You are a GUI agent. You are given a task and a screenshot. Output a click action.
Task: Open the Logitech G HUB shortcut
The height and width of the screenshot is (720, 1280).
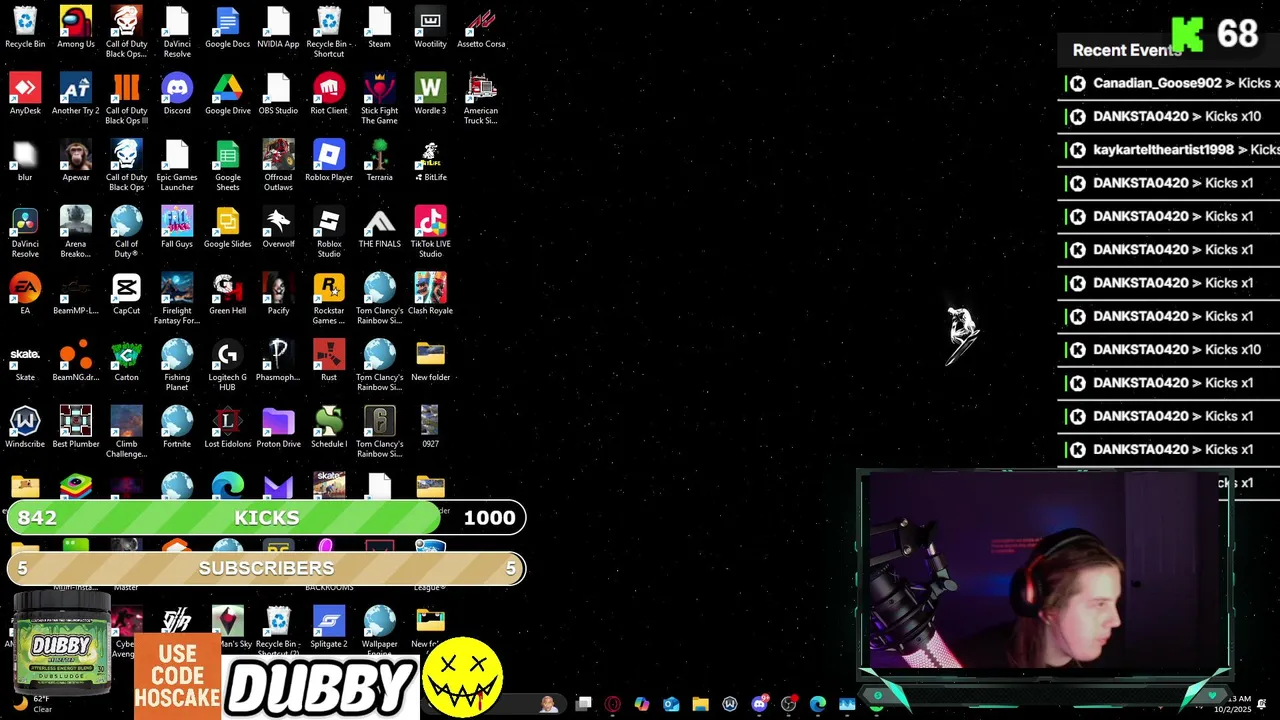227,365
